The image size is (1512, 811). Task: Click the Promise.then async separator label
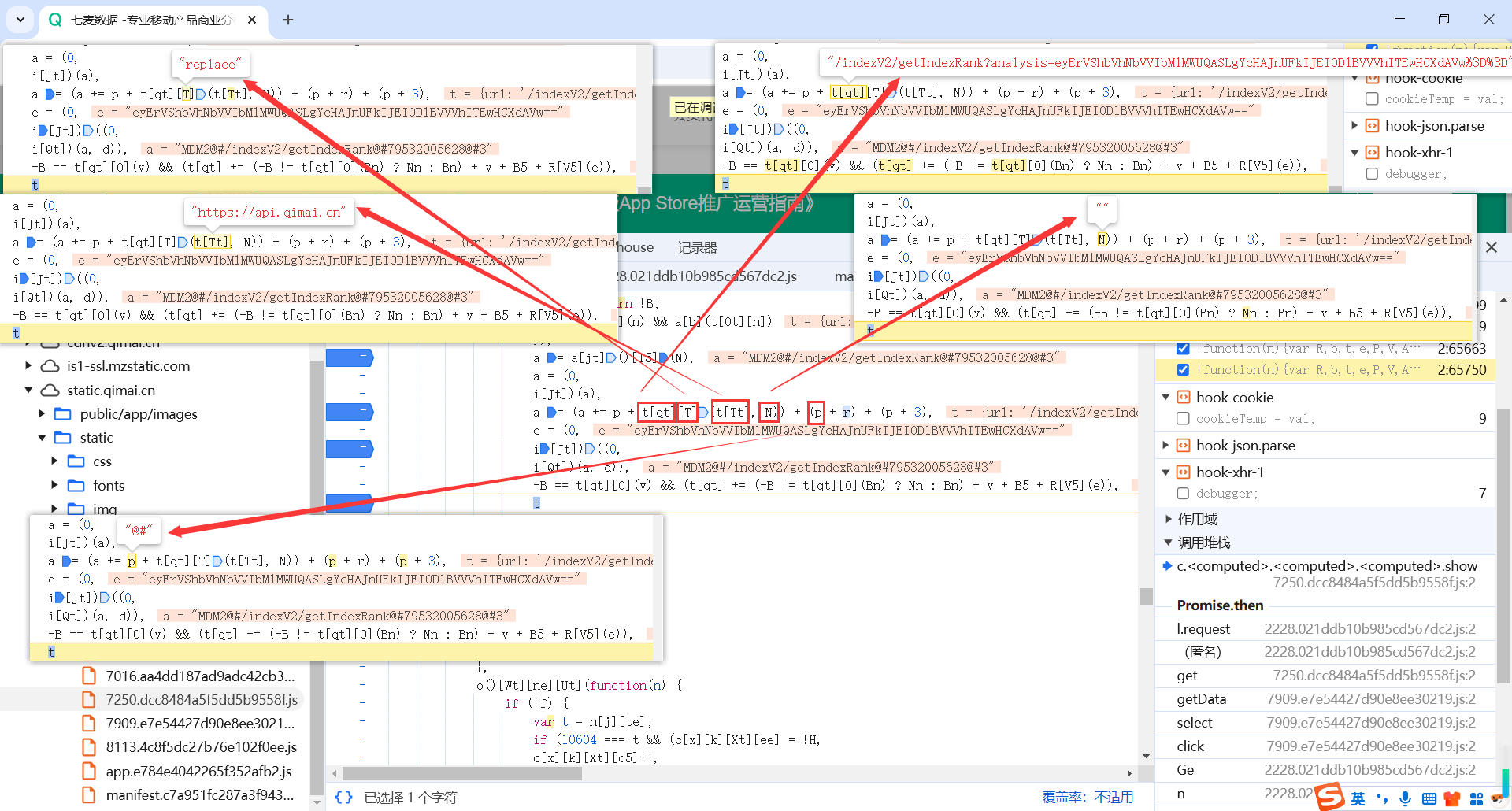tap(1220, 605)
